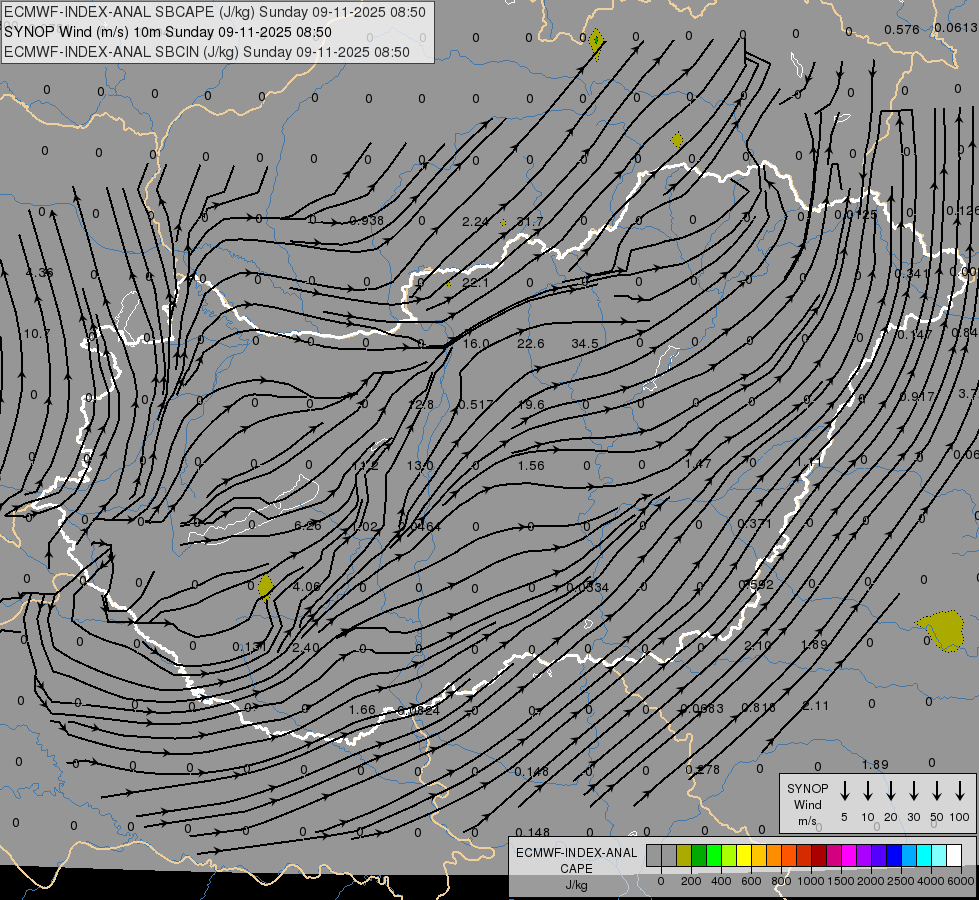Image resolution: width=979 pixels, height=900 pixels.
Task: Click the map value 0.0534
Action: pyautogui.click(x=588, y=587)
